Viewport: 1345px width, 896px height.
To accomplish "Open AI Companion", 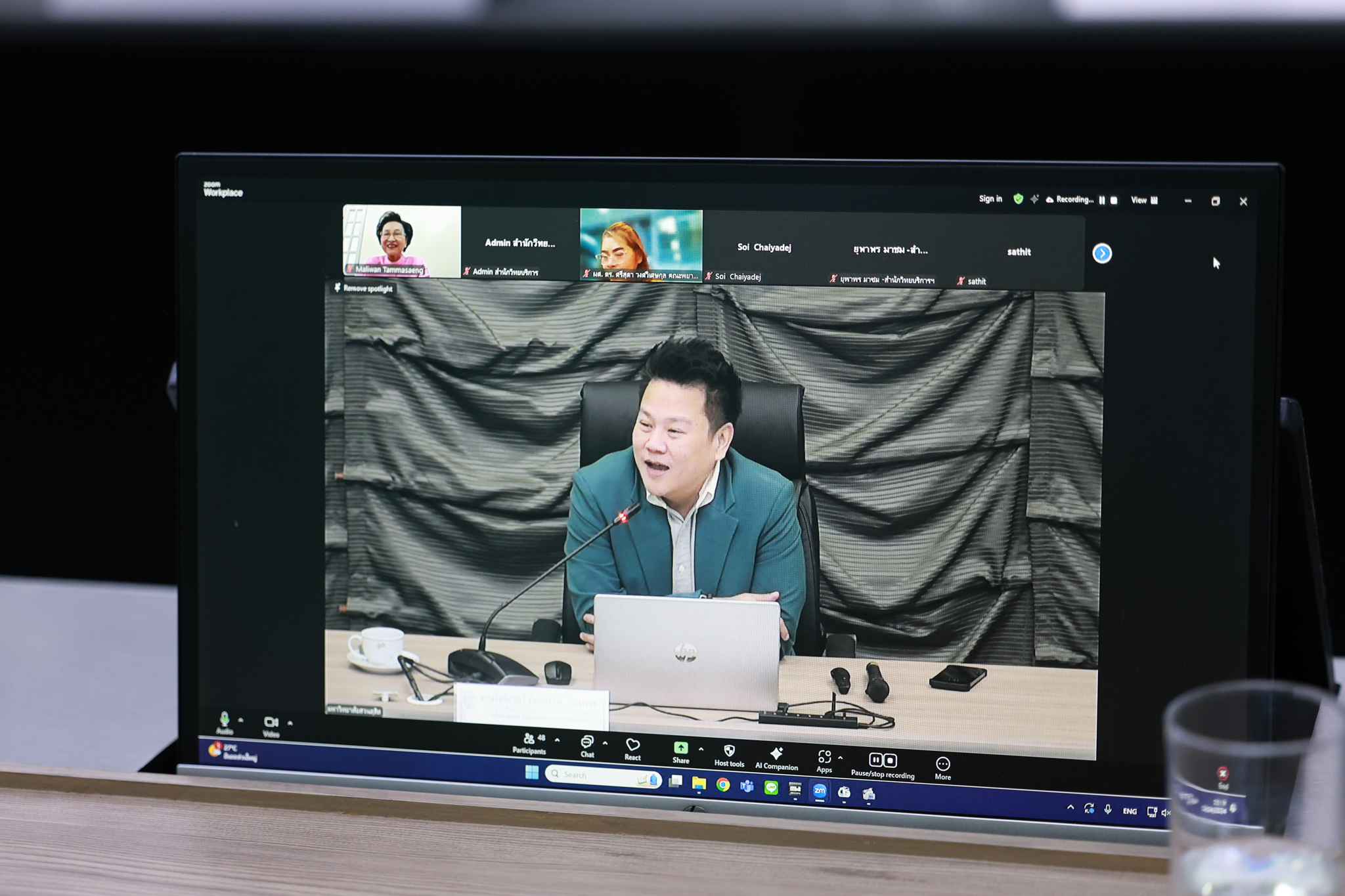I will click(776, 758).
